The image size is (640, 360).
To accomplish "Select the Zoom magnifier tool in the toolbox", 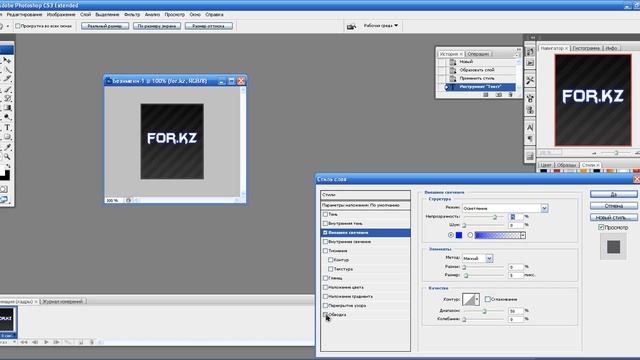I will (x=7, y=157).
